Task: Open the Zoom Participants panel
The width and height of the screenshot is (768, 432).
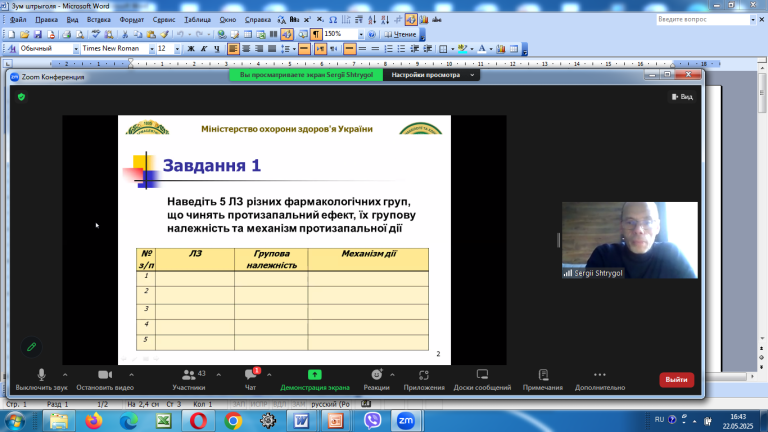Action: (x=189, y=380)
